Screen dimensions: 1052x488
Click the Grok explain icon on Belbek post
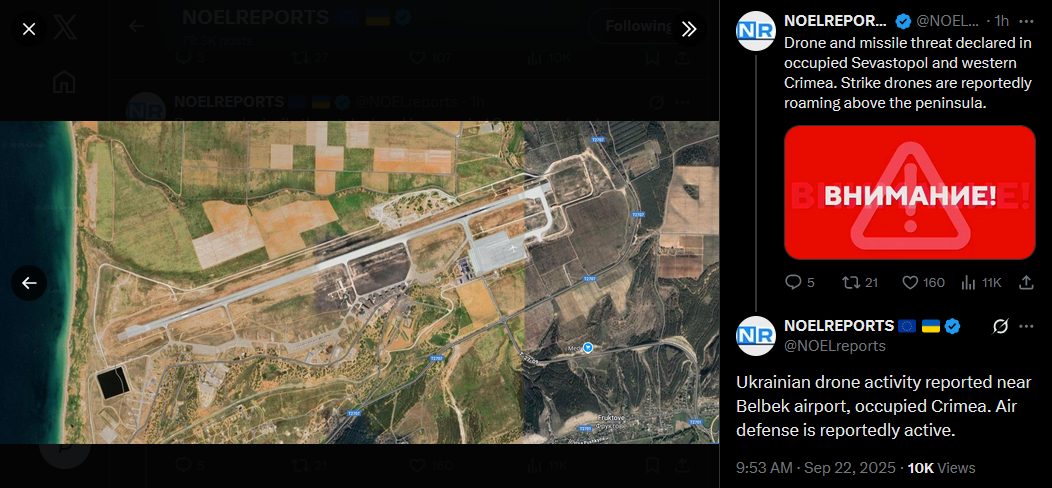coord(1000,326)
